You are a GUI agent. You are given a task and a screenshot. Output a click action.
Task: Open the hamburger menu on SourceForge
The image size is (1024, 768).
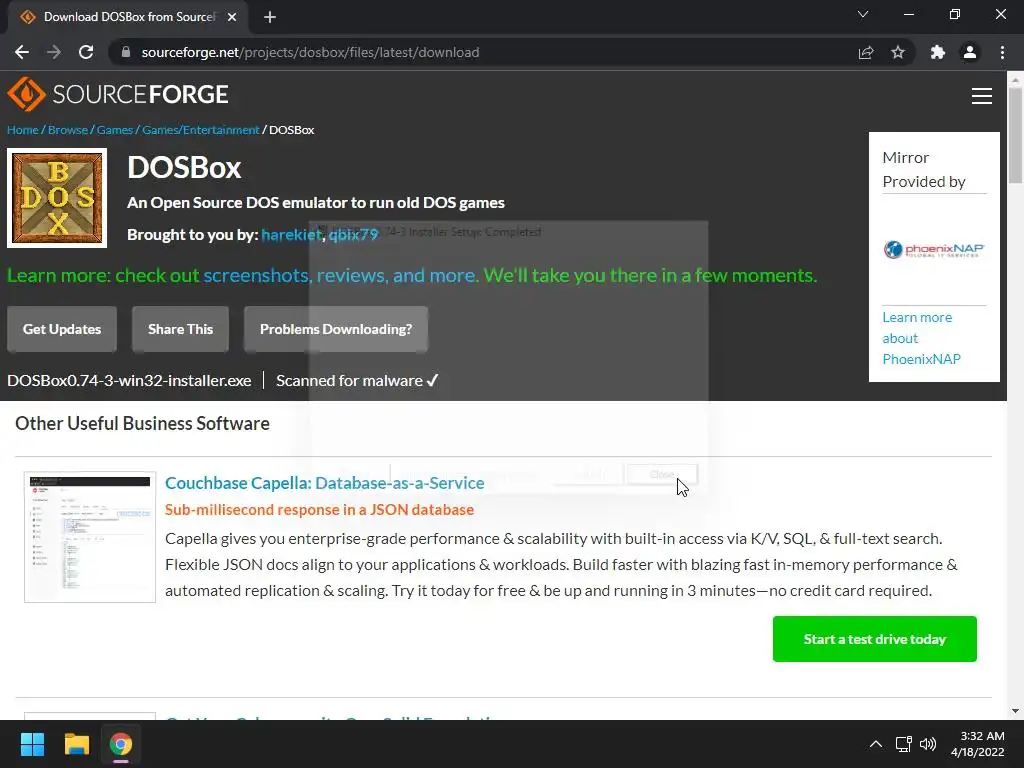coord(982,96)
